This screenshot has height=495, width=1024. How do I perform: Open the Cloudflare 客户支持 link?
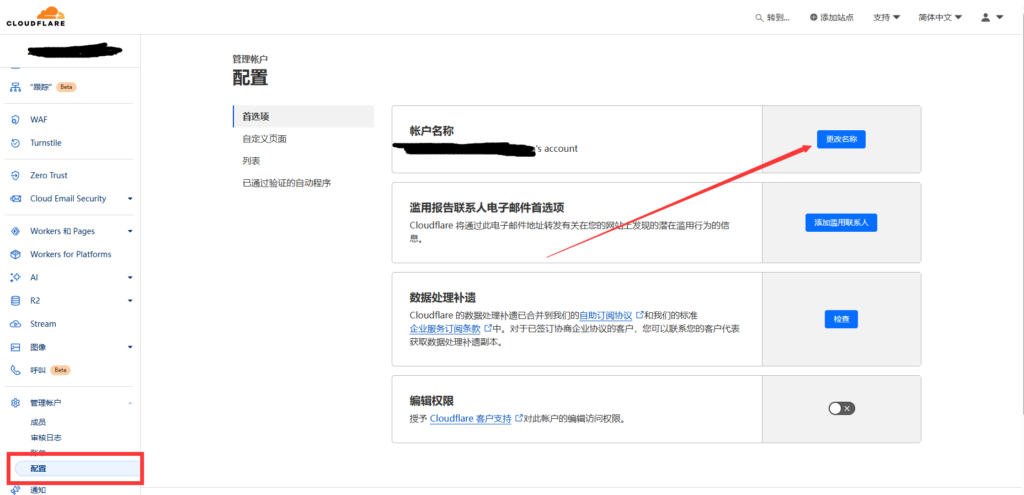pyautogui.click(x=470, y=419)
